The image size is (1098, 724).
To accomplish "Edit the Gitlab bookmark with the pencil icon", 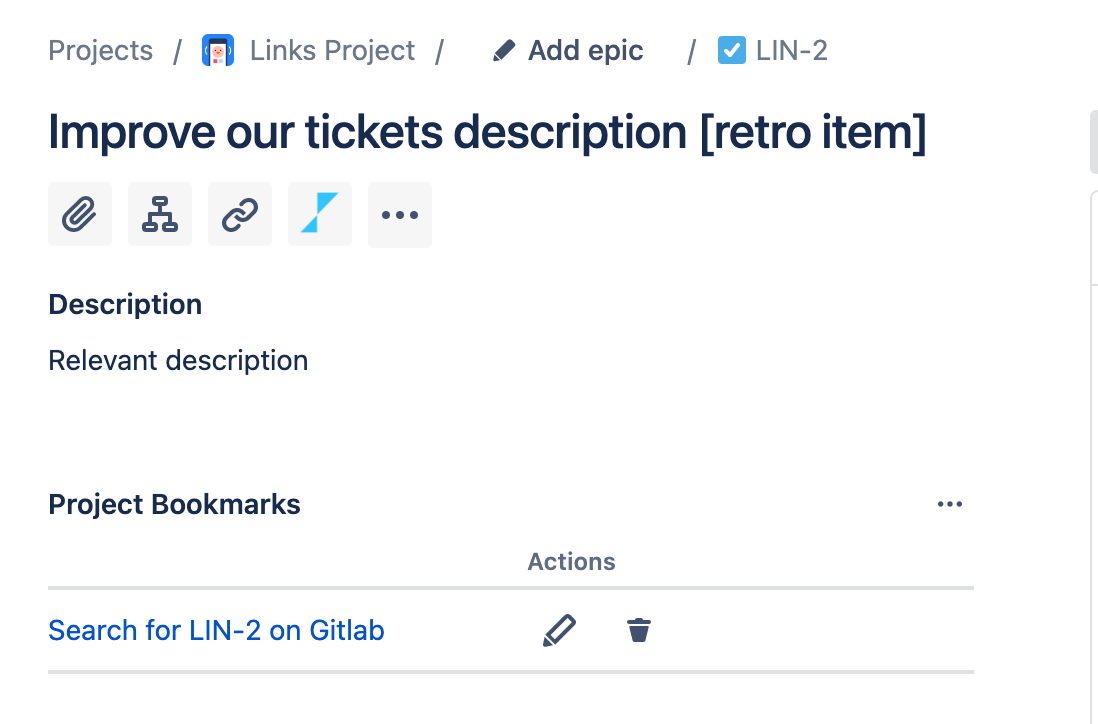I will coord(560,630).
